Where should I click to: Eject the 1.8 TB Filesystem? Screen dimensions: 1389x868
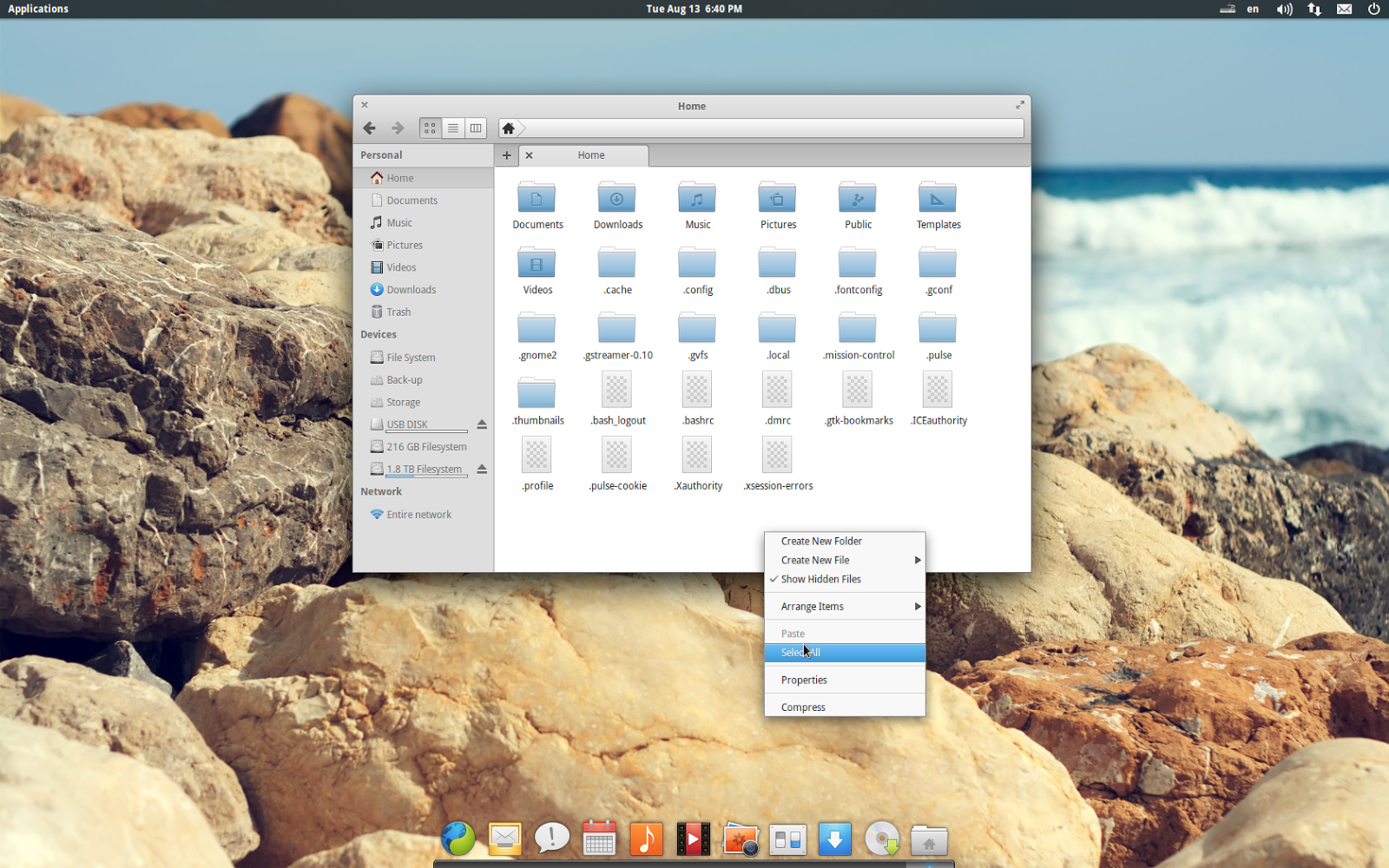483,469
